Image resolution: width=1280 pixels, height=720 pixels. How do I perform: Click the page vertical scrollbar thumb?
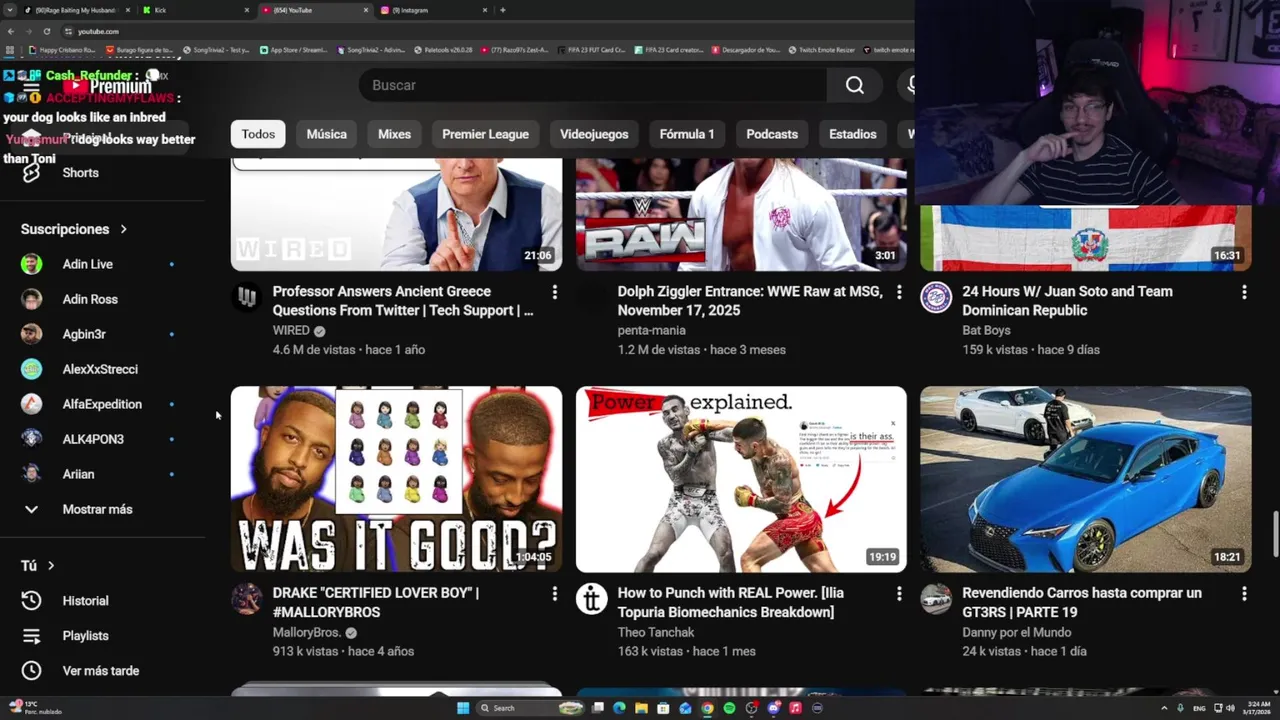[x=1275, y=534]
